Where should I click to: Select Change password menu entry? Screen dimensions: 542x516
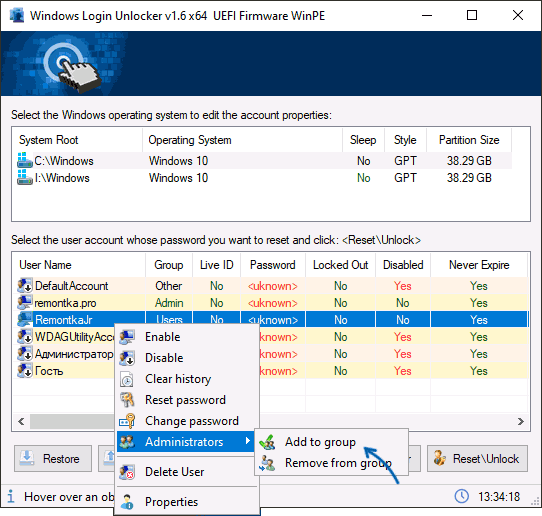pyautogui.click(x=187, y=421)
